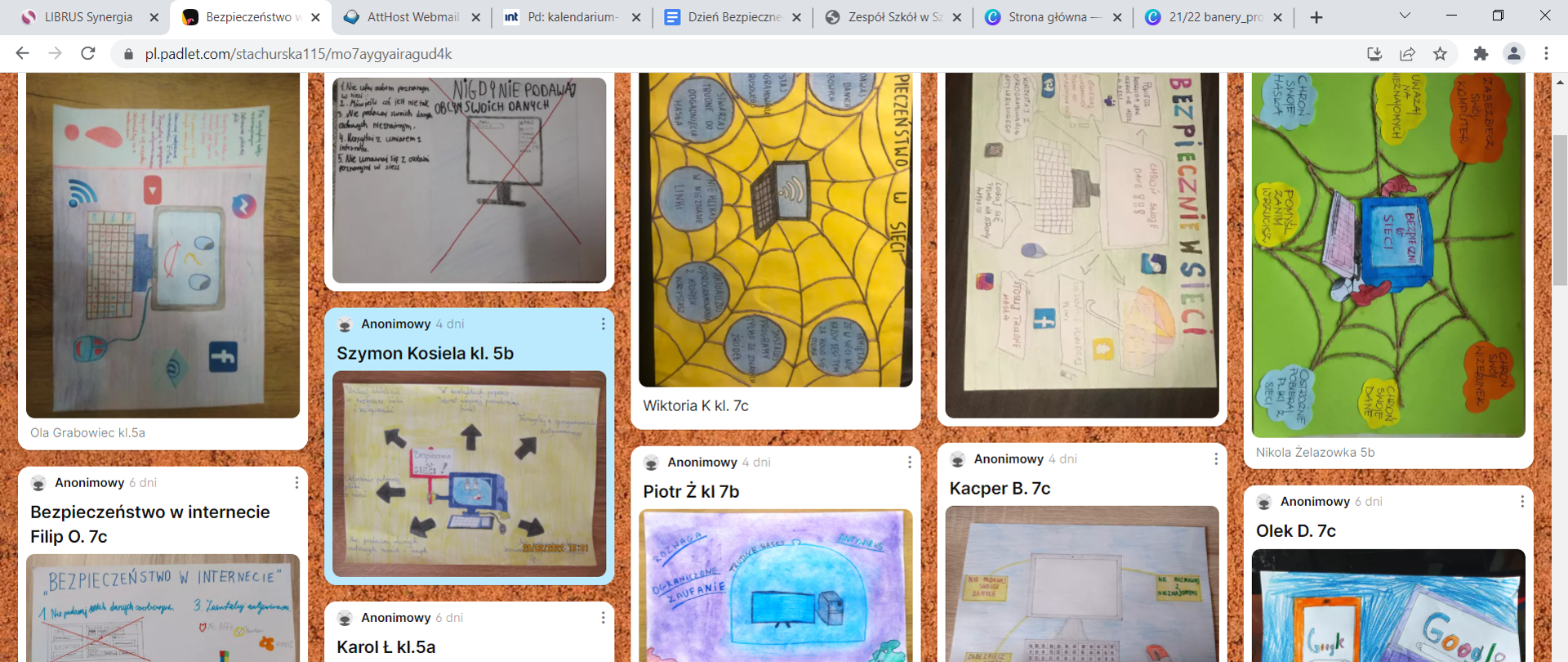Open options menu on Szymon Kosiela post

pos(604,324)
